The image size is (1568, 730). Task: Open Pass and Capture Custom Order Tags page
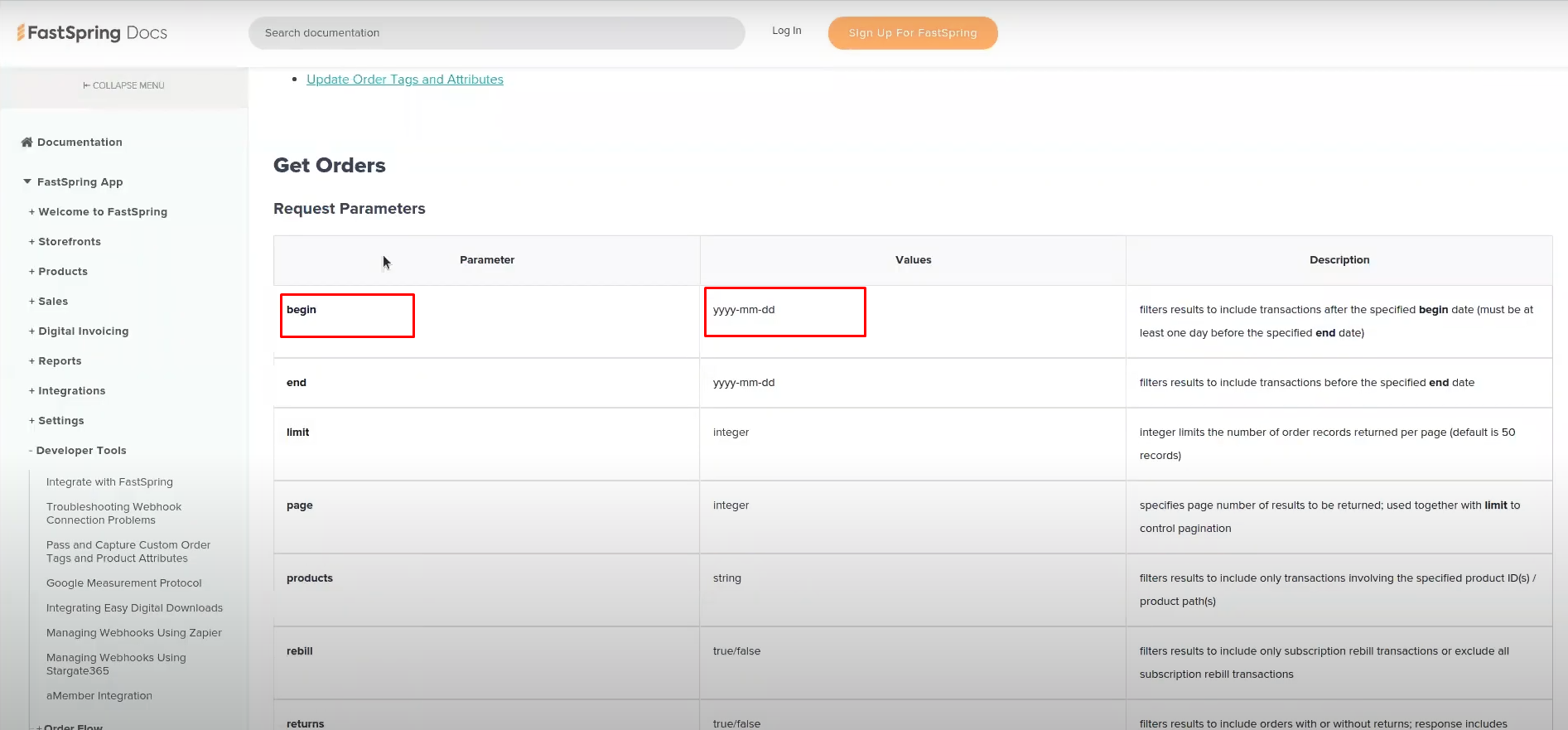point(128,551)
